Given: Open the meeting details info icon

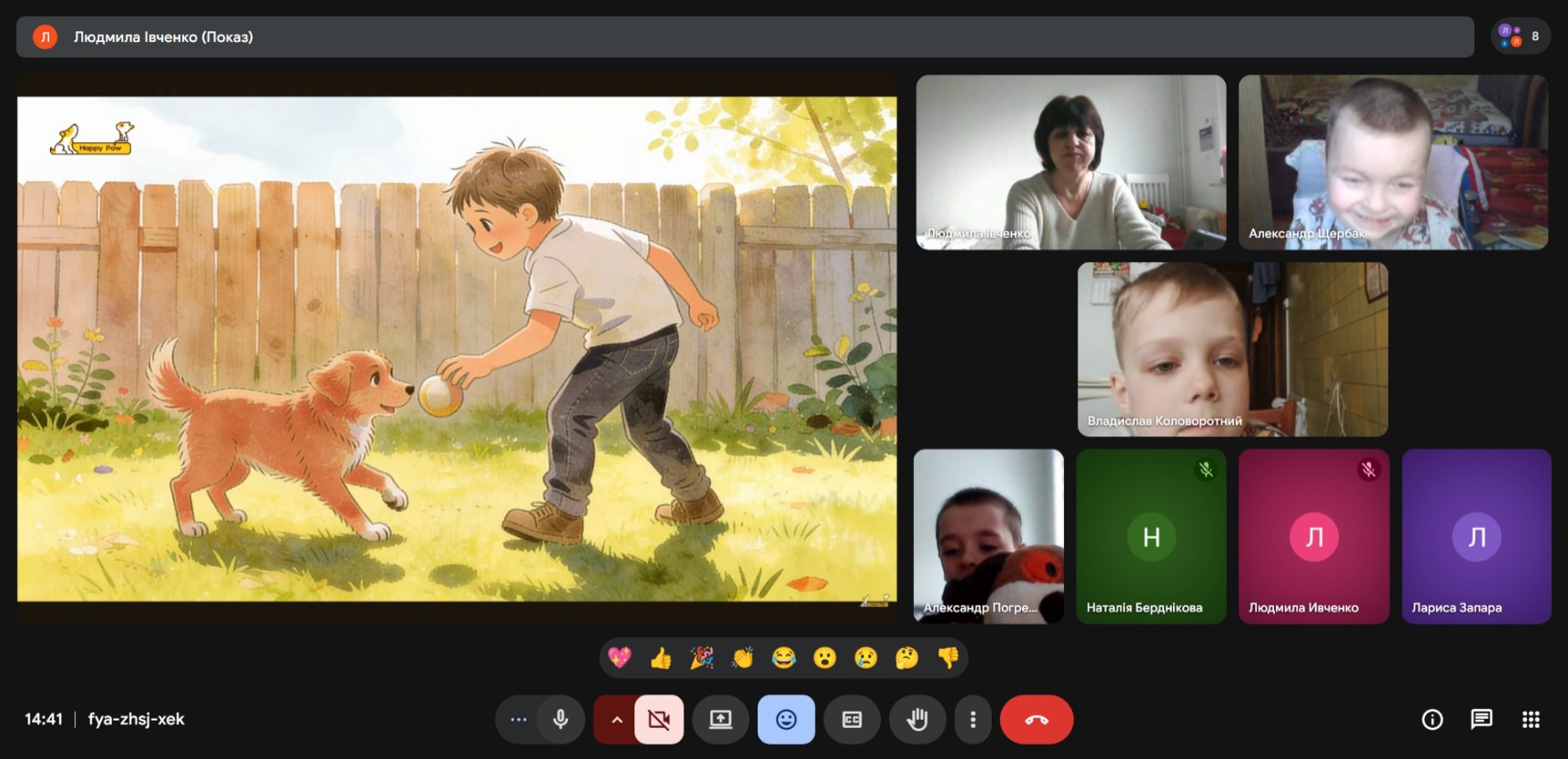Looking at the screenshot, I should point(1432,720).
